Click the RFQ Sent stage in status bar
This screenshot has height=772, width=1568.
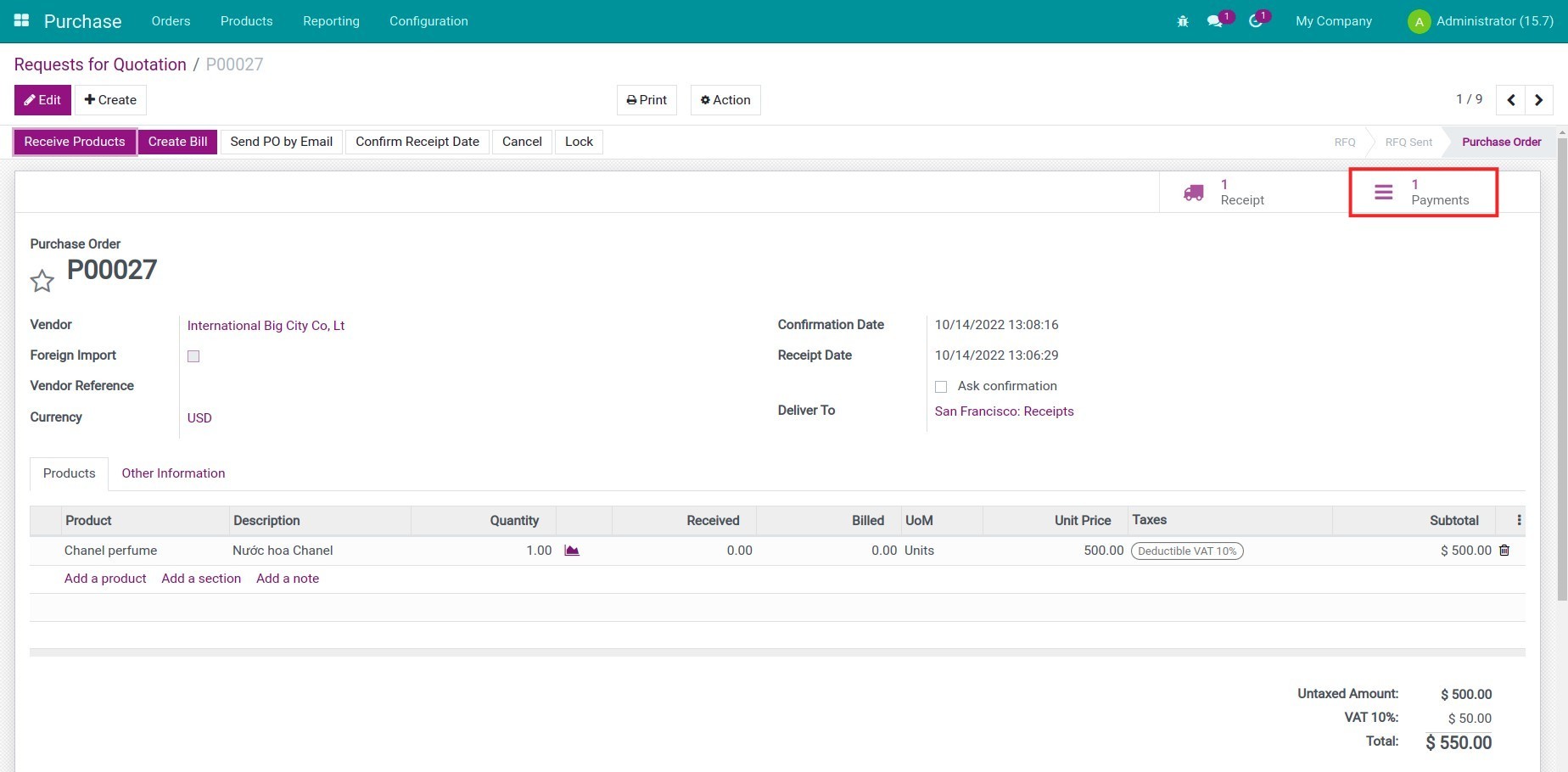point(1407,142)
